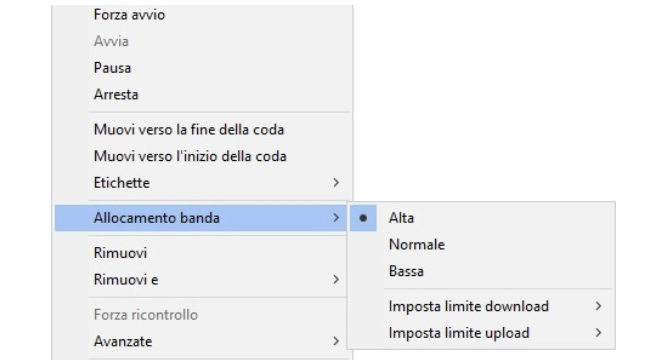
Task: Expand the Imposta limite upload arrow
Action: [x=598, y=333]
